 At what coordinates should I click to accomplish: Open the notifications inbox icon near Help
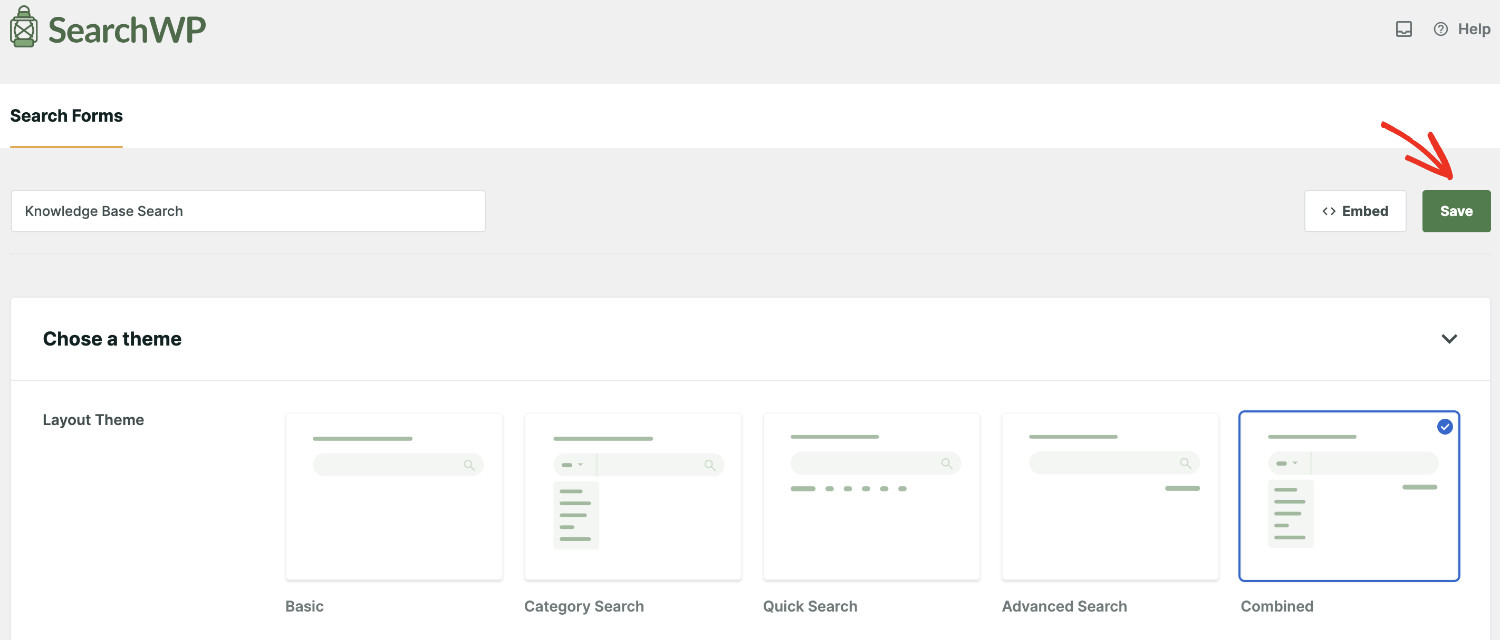point(1403,29)
